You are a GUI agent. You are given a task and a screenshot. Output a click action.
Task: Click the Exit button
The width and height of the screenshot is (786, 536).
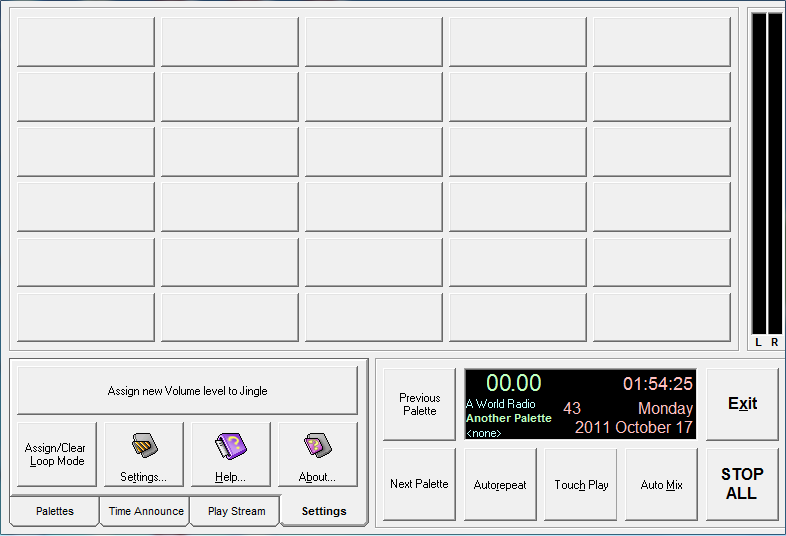742,404
